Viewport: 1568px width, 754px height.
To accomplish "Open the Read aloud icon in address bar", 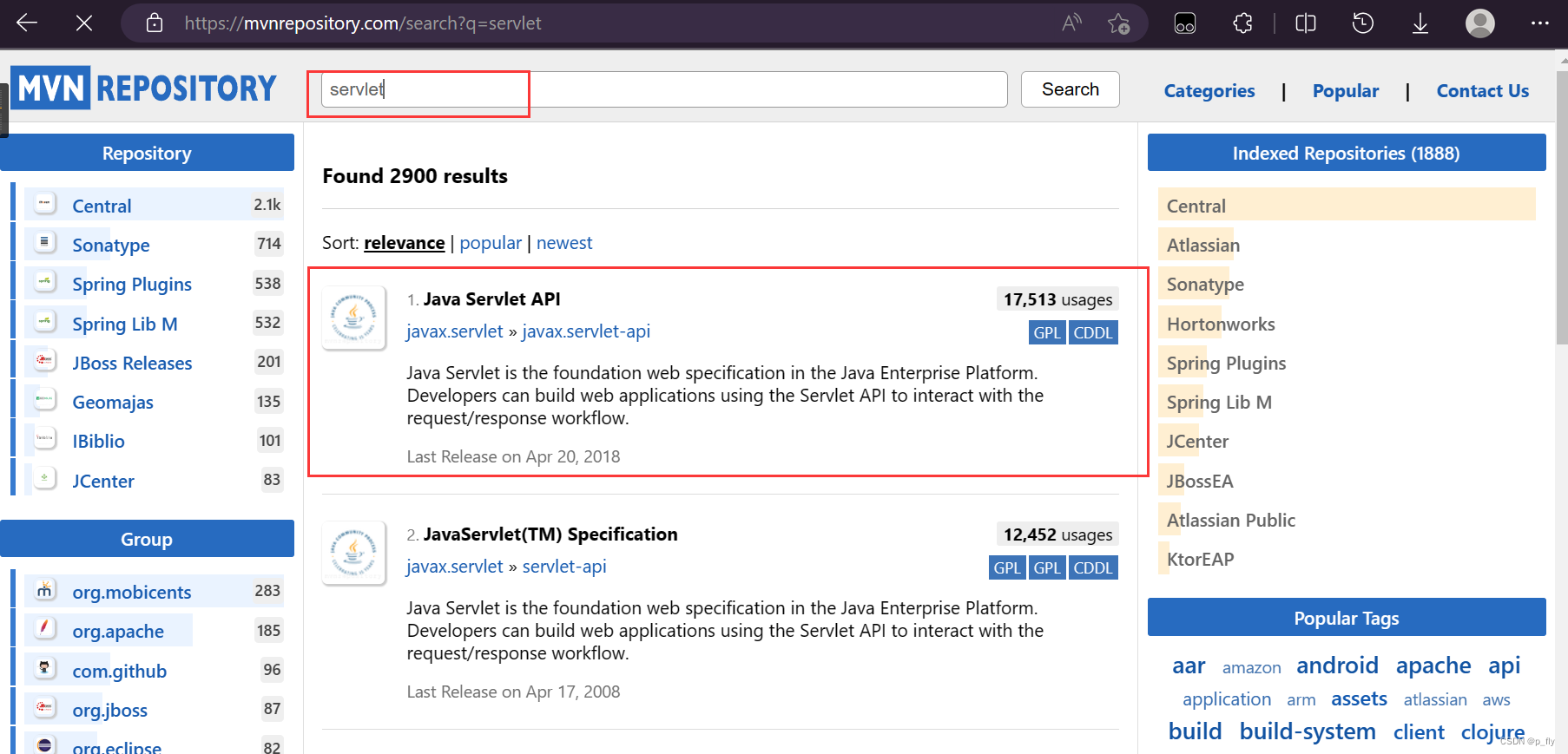I will tap(1071, 23).
